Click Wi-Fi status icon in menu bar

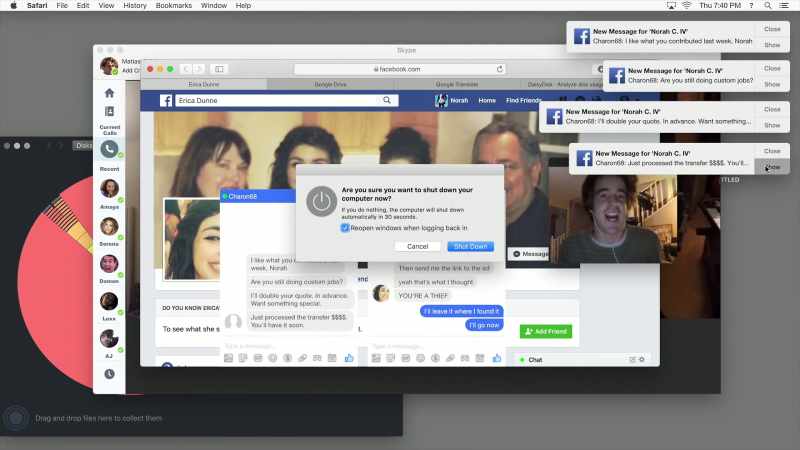tap(687, 6)
